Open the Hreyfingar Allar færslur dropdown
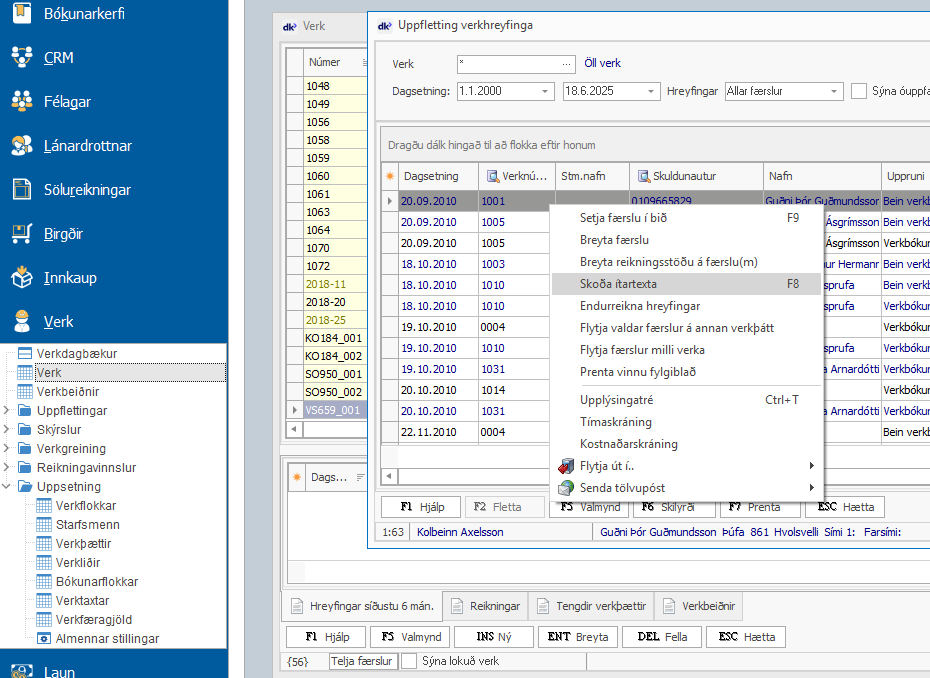 pyautogui.click(x=835, y=91)
